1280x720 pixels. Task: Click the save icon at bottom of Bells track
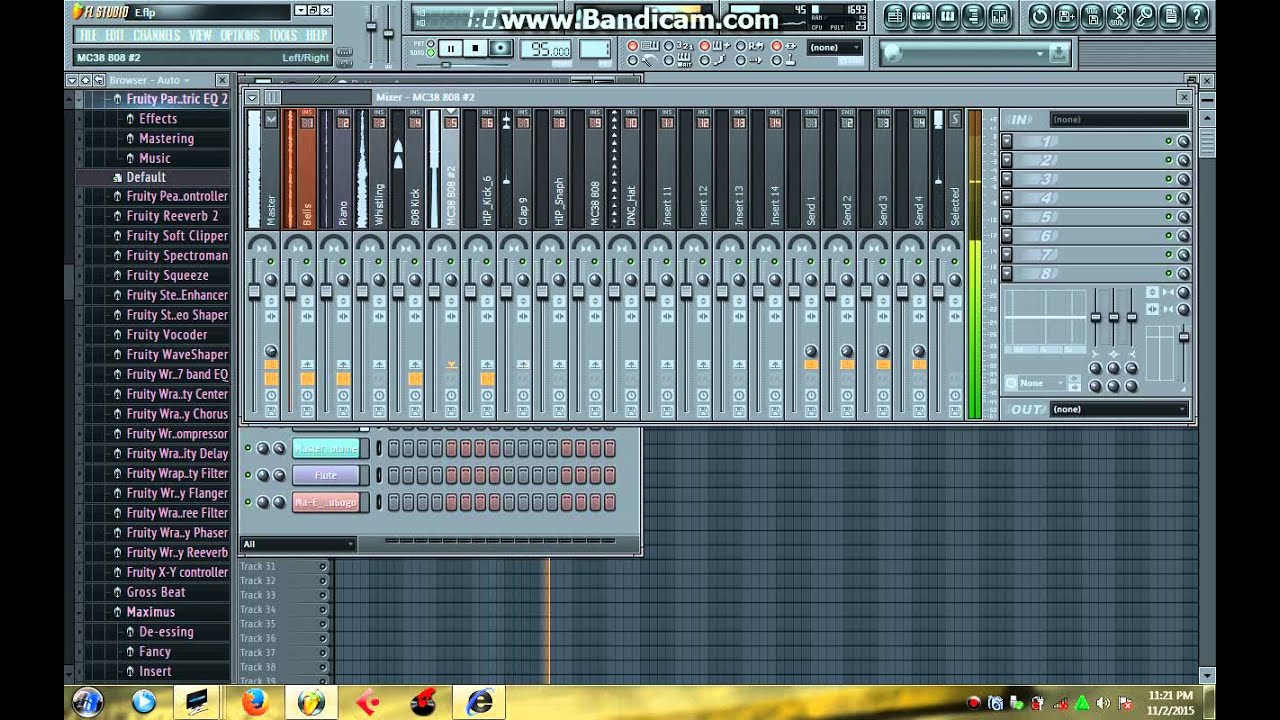(x=307, y=411)
